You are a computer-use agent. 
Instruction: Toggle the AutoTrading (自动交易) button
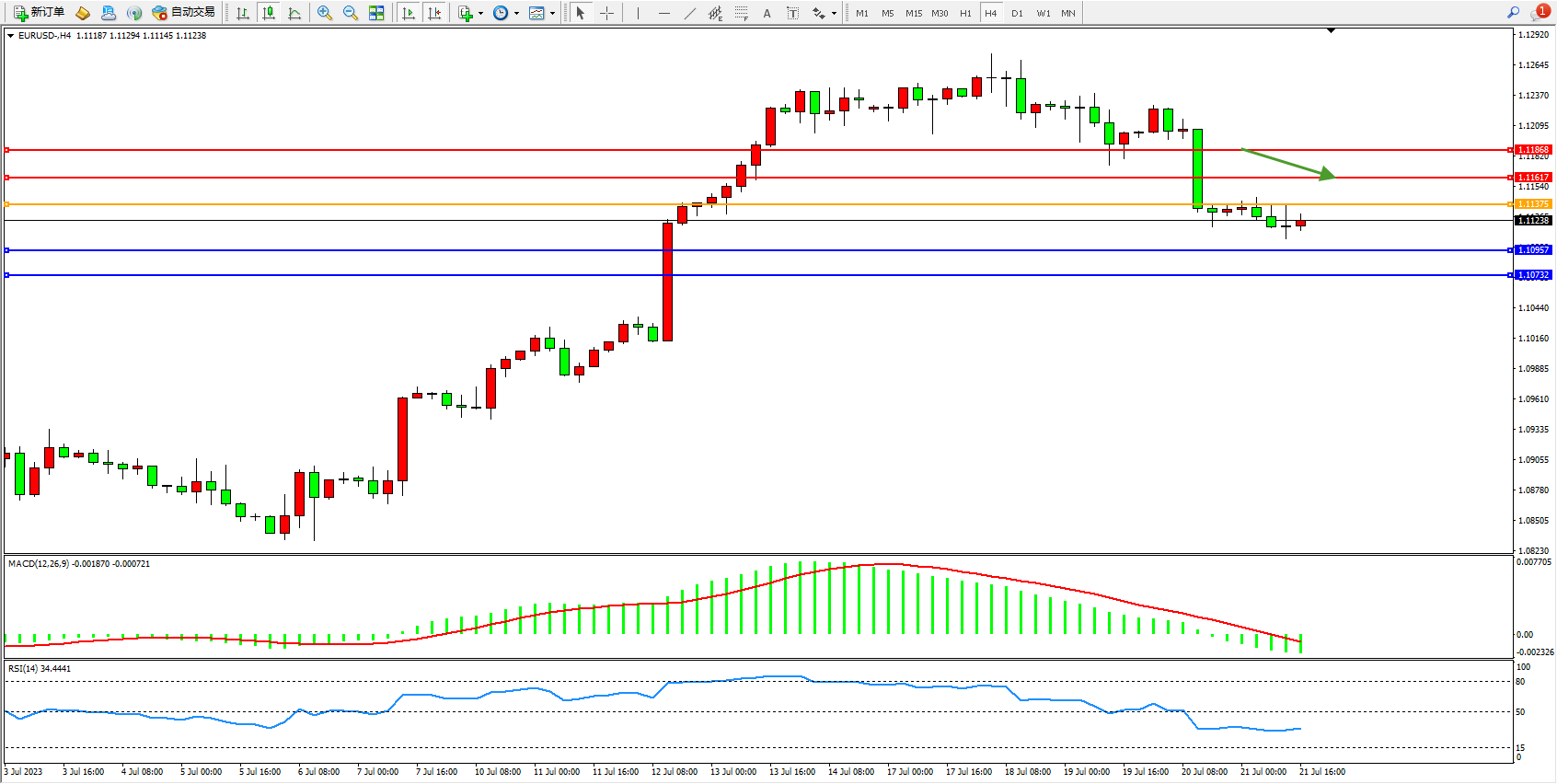(x=184, y=13)
